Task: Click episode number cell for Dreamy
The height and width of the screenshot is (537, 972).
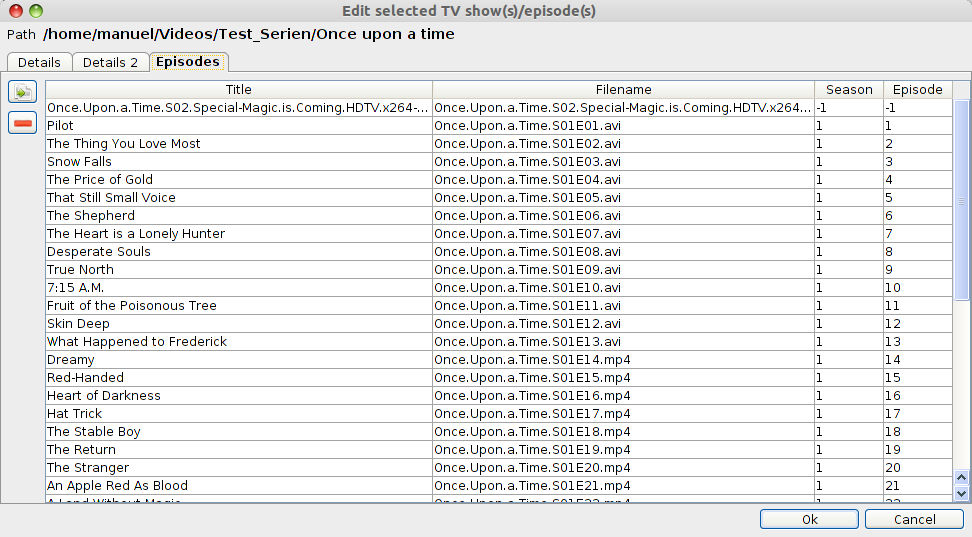Action: (x=917, y=360)
